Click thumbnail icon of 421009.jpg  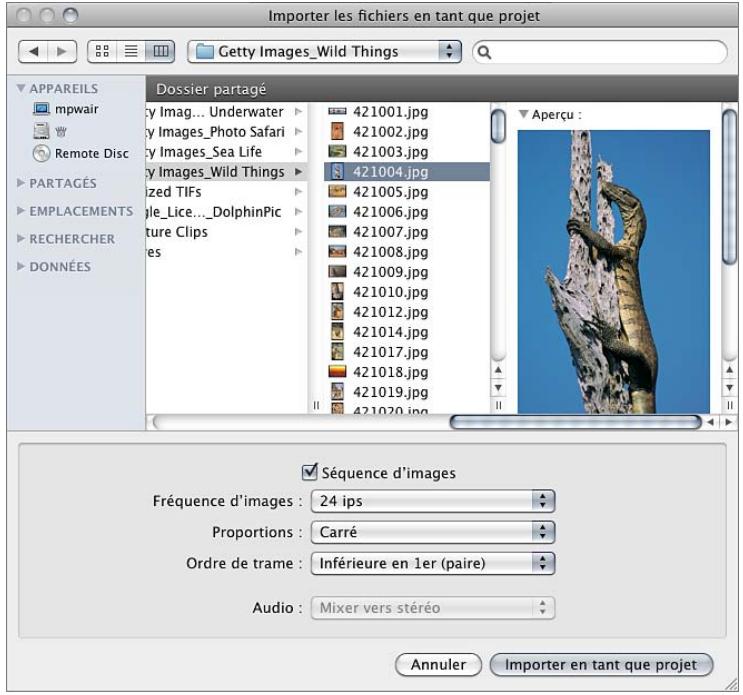[337, 271]
